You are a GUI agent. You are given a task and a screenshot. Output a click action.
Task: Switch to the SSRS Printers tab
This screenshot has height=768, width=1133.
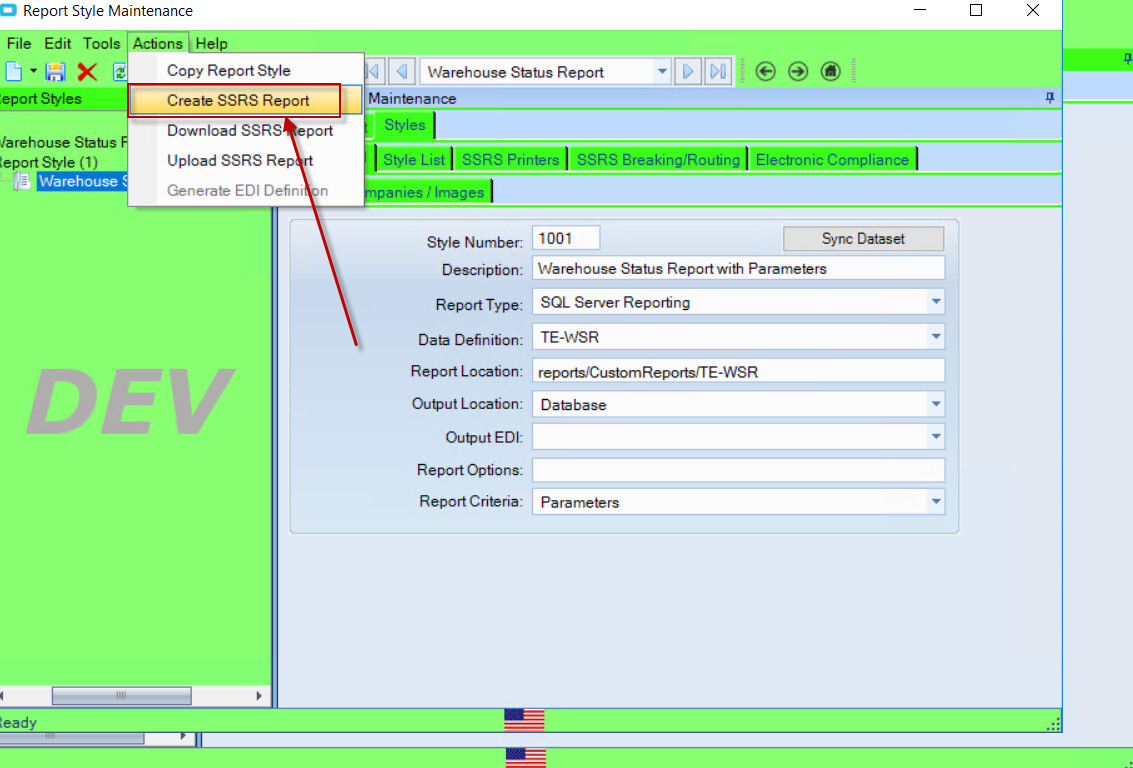point(510,160)
